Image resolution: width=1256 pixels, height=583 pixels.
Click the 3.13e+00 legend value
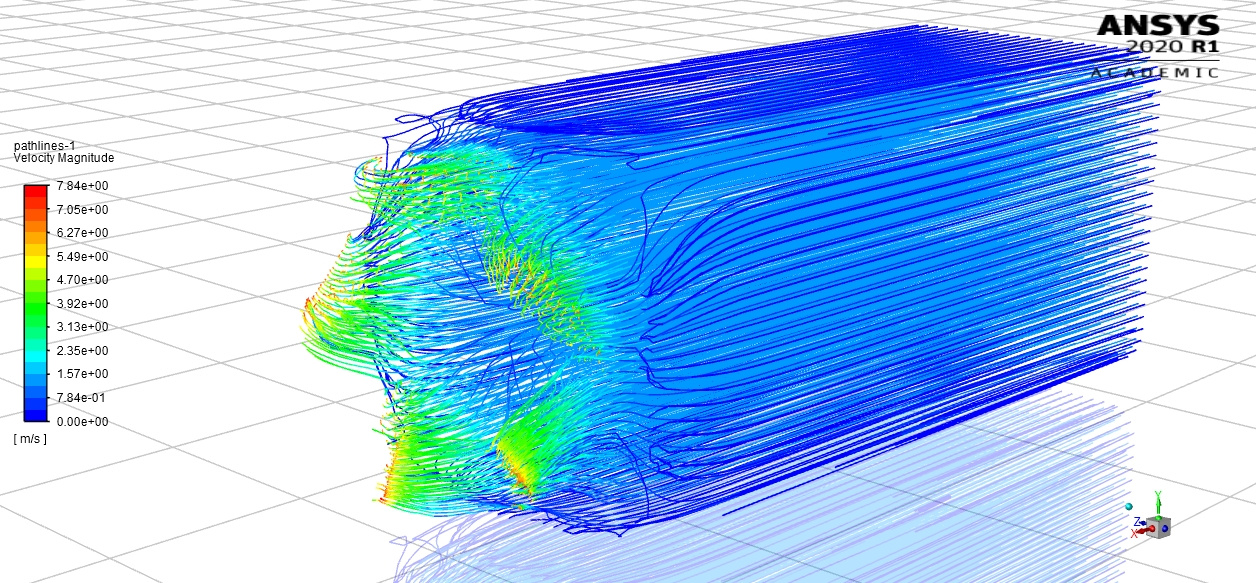pyautogui.click(x=83, y=327)
